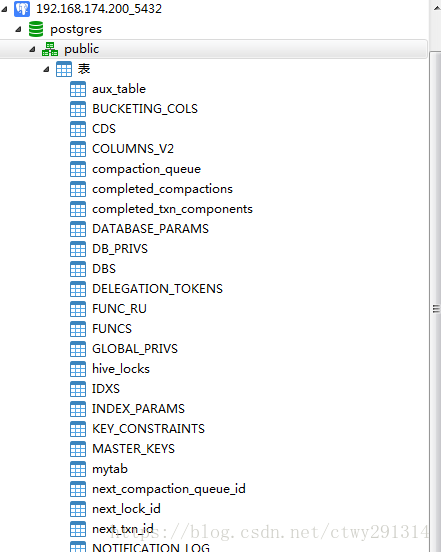The height and width of the screenshot is (552, 441).
Task: Click the next_compaction_queue_id table icon
Action: click(78, 489)
